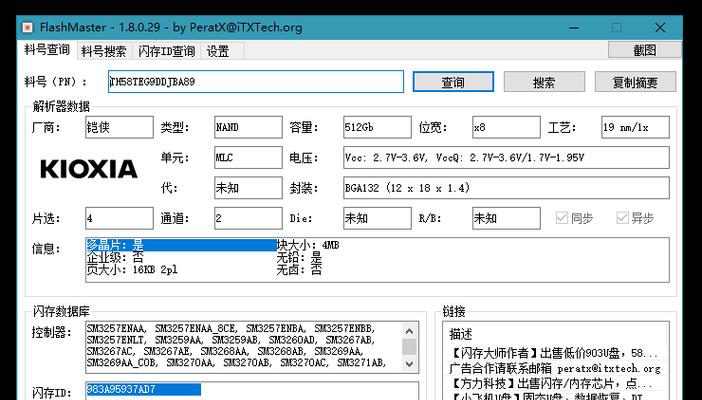The height and width of the screenshot is (400, 702).
Task: Click the 厂商 field showing 铠侠
Action: (x=119, y=127)
